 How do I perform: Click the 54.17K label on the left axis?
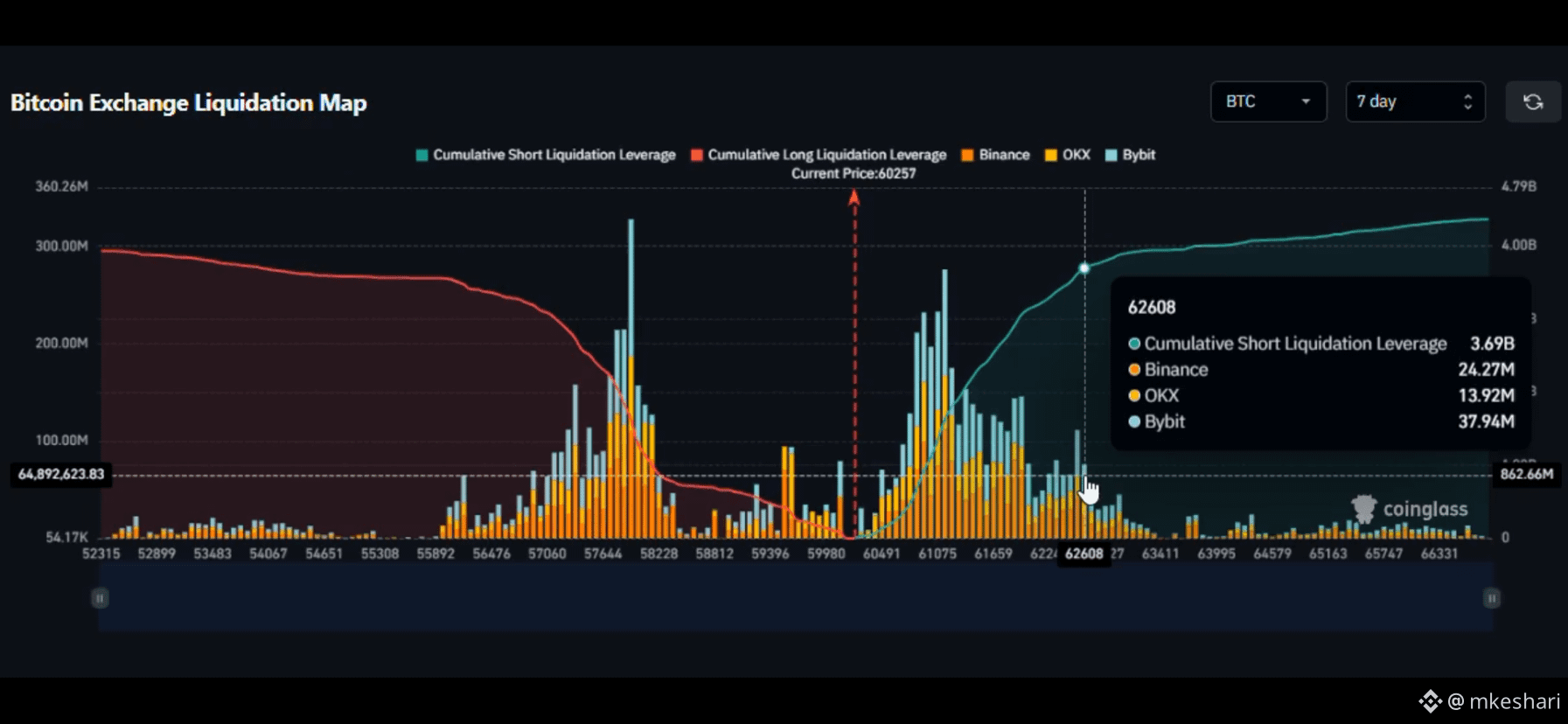coord(66,537)
